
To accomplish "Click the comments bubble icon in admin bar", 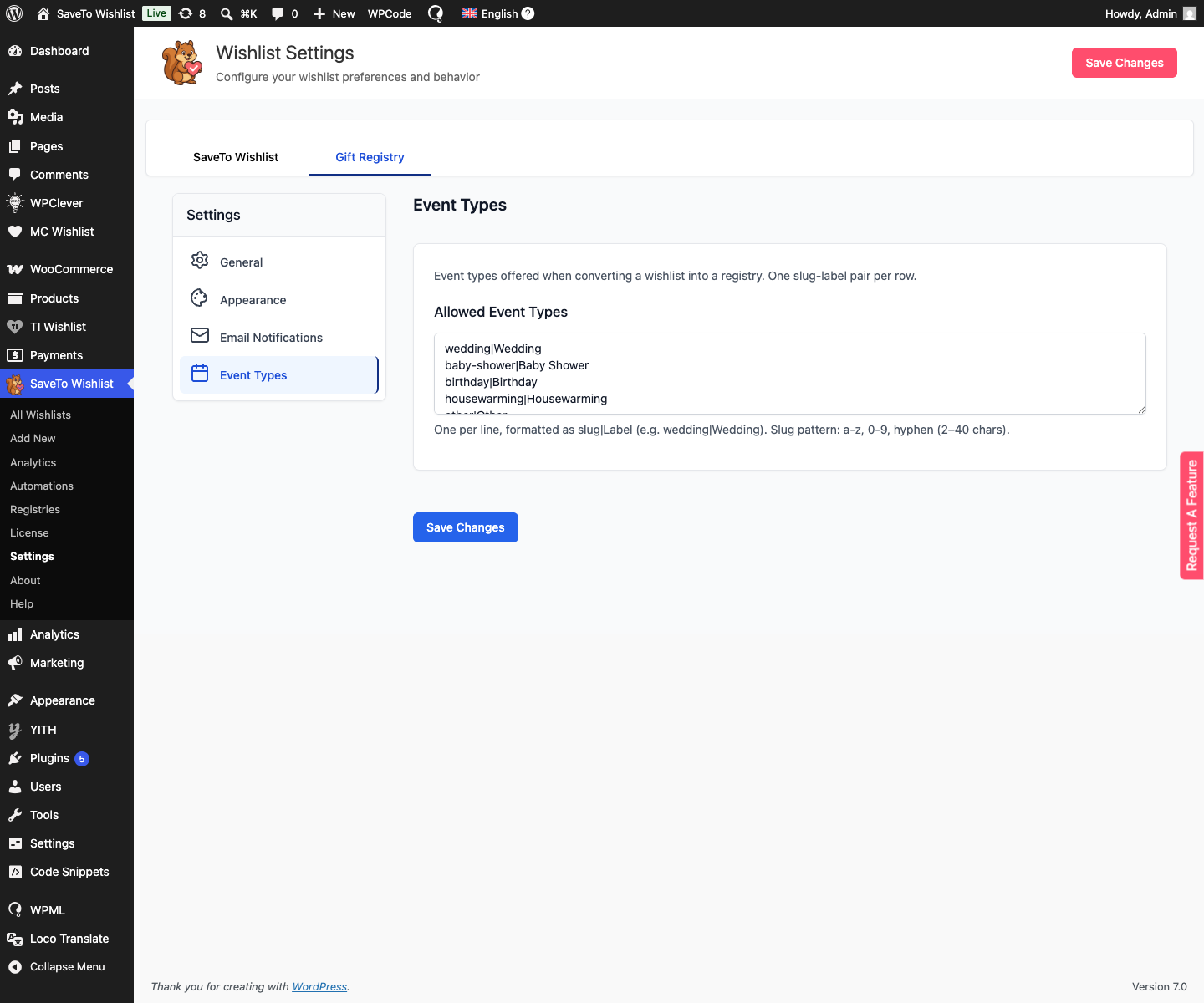I will pyautogui.click(x=278, y=13).
